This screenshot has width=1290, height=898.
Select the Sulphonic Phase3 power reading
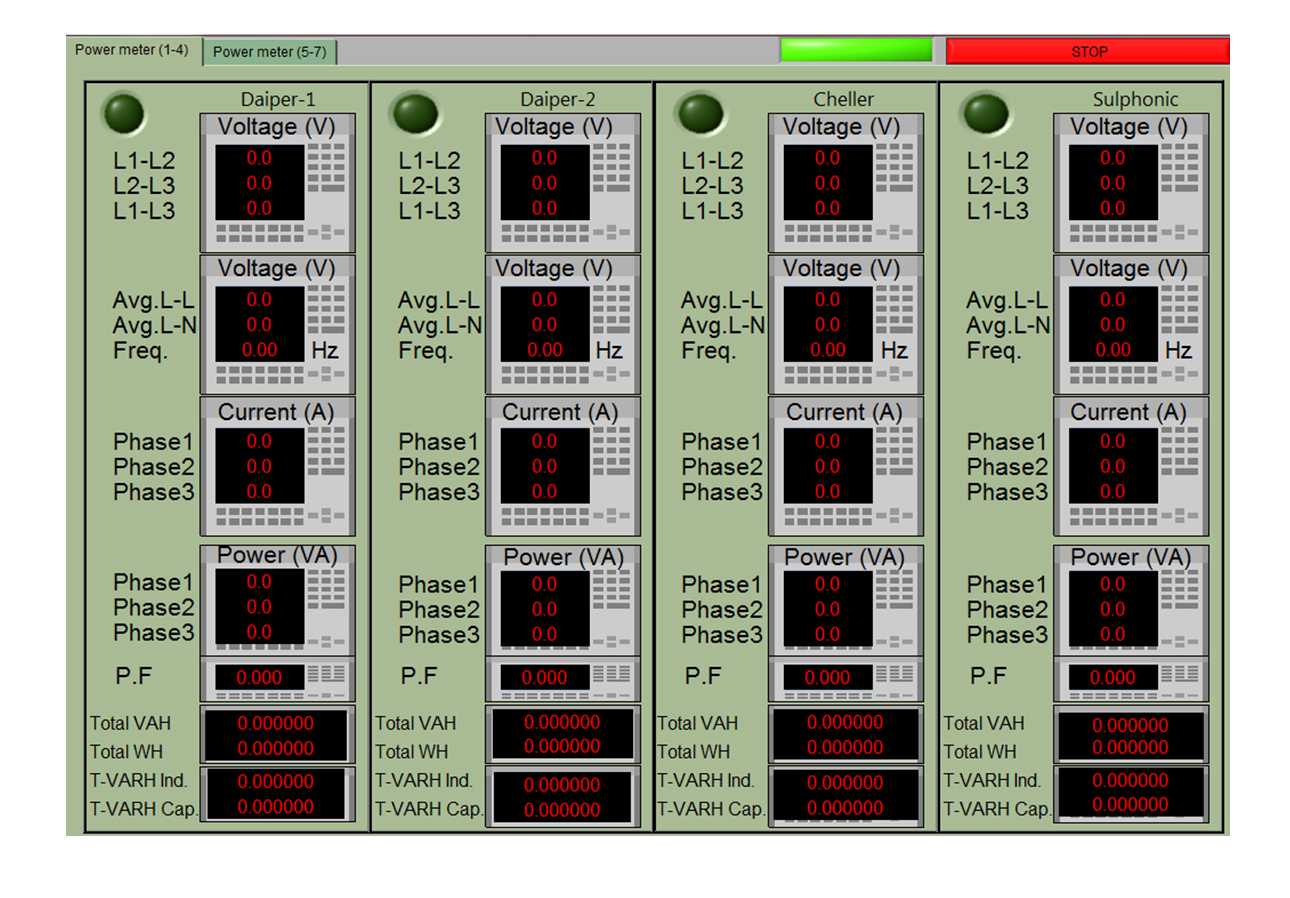click(1112, 634)
